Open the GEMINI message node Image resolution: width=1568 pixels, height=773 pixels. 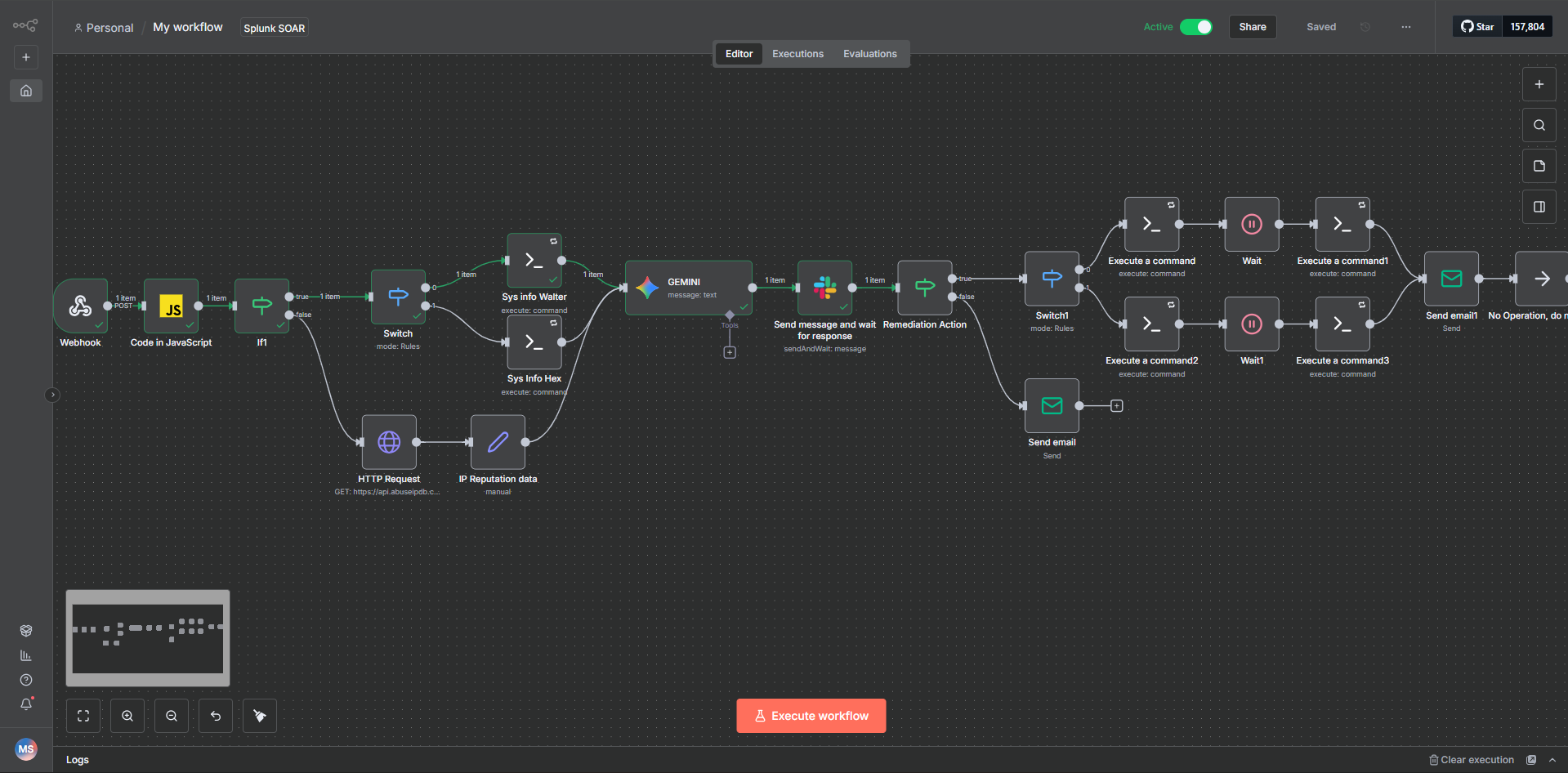tap(689, 288)
